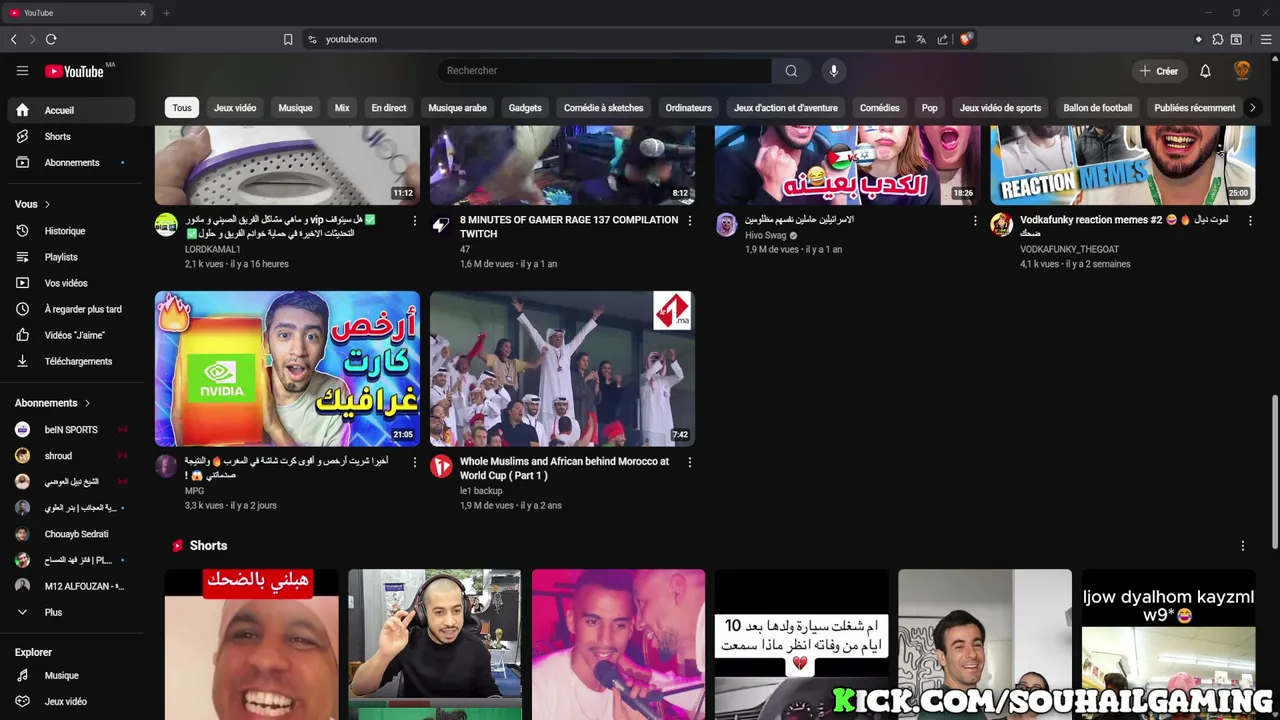Open beIN SPORTS channel subscription

tap(71, 429)
